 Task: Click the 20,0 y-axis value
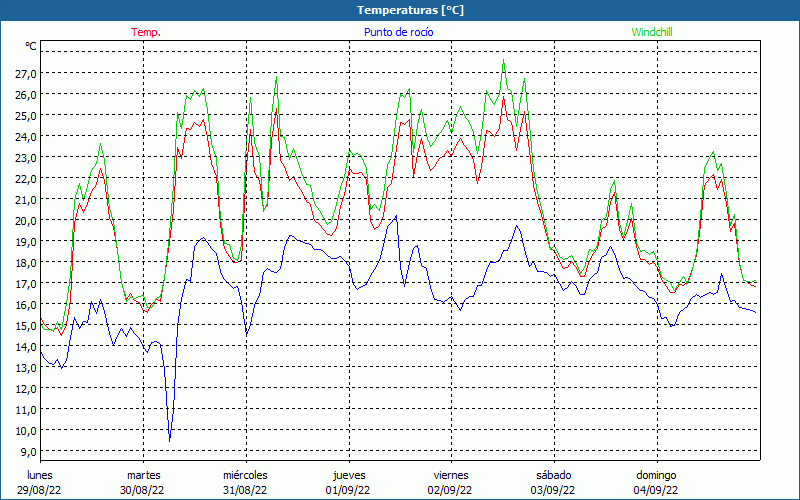click(x=26, y=220)
